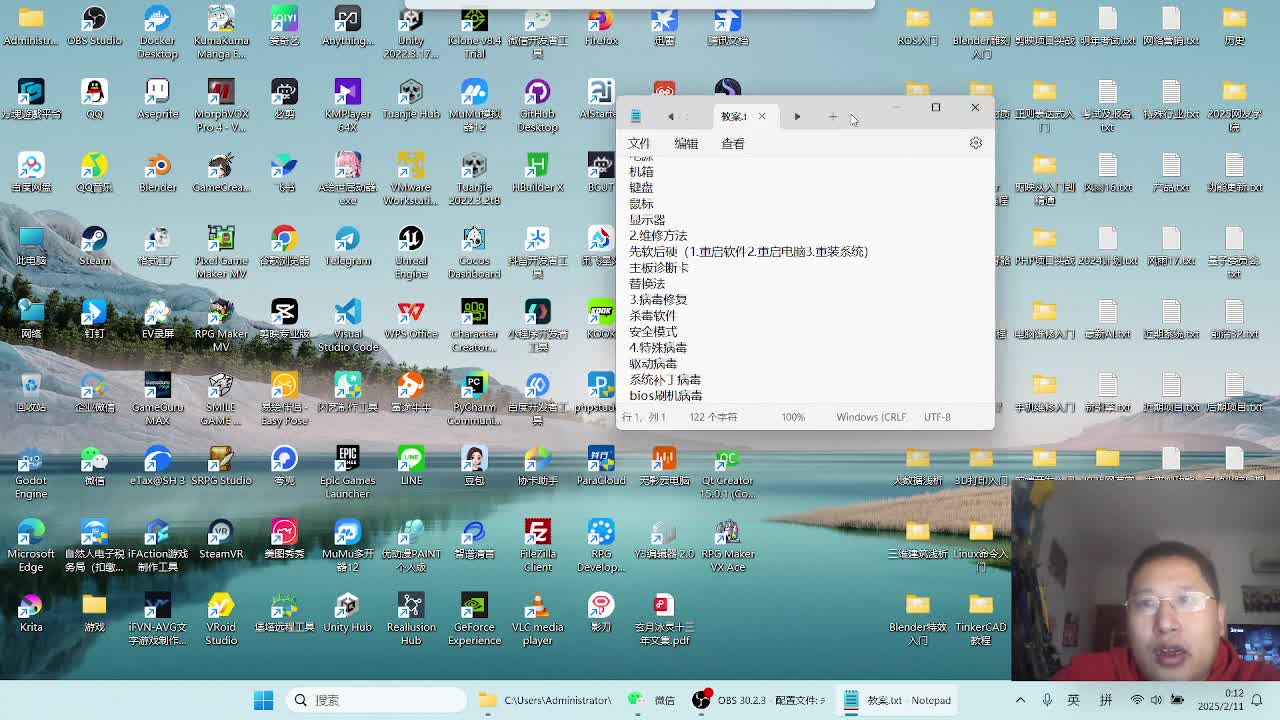Open LINE desktop shortcut

pos(411,466)
